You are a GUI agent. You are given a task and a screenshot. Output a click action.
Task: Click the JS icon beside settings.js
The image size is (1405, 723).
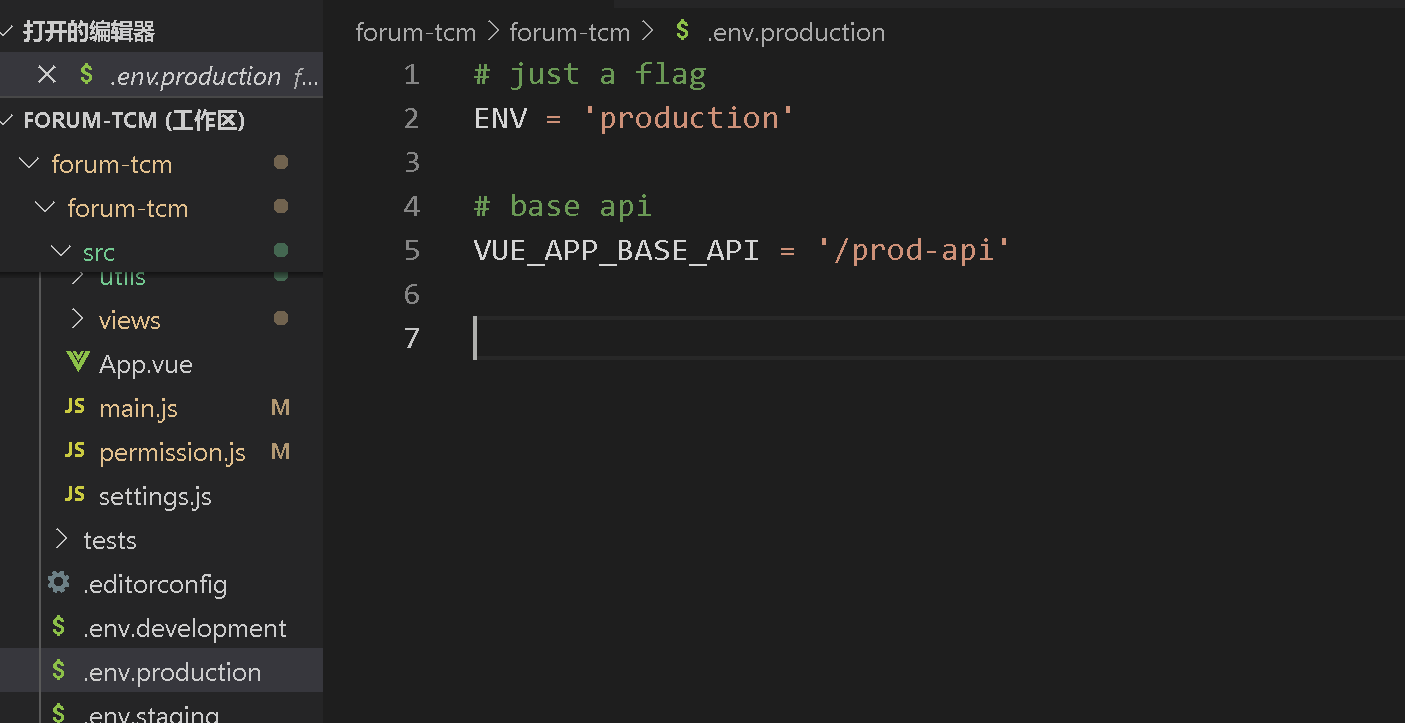(75, 495)
